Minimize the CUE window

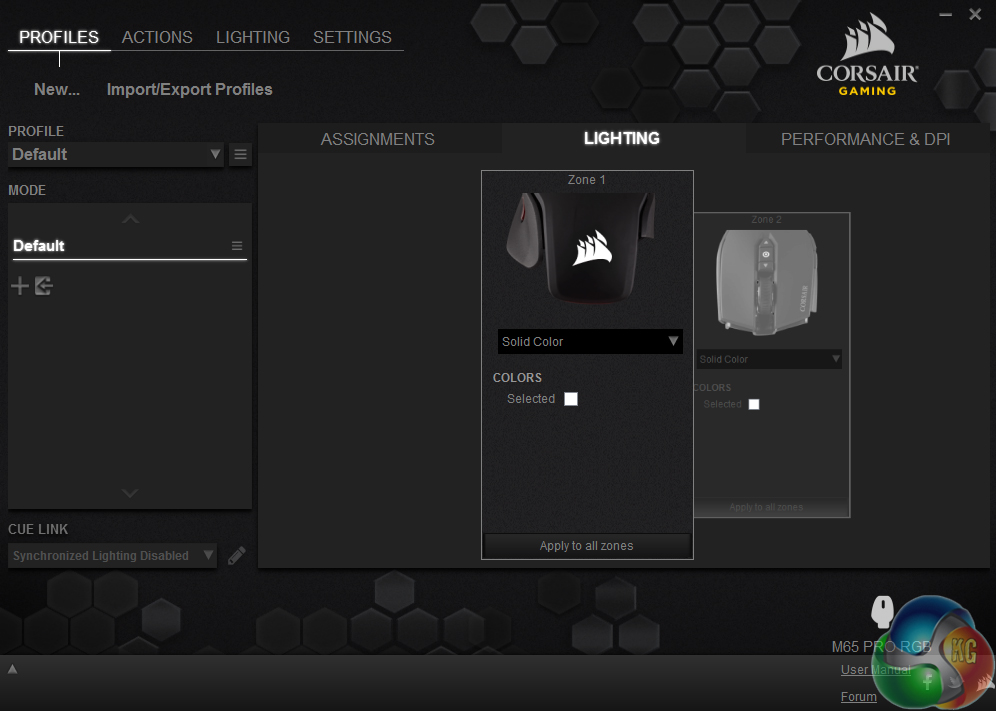coord(946,14)
